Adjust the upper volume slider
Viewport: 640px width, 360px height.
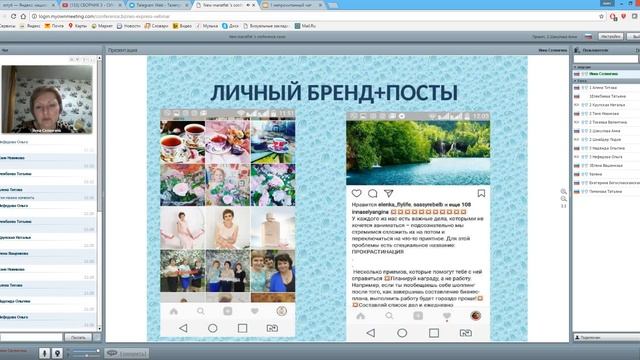tap(87, 351)
